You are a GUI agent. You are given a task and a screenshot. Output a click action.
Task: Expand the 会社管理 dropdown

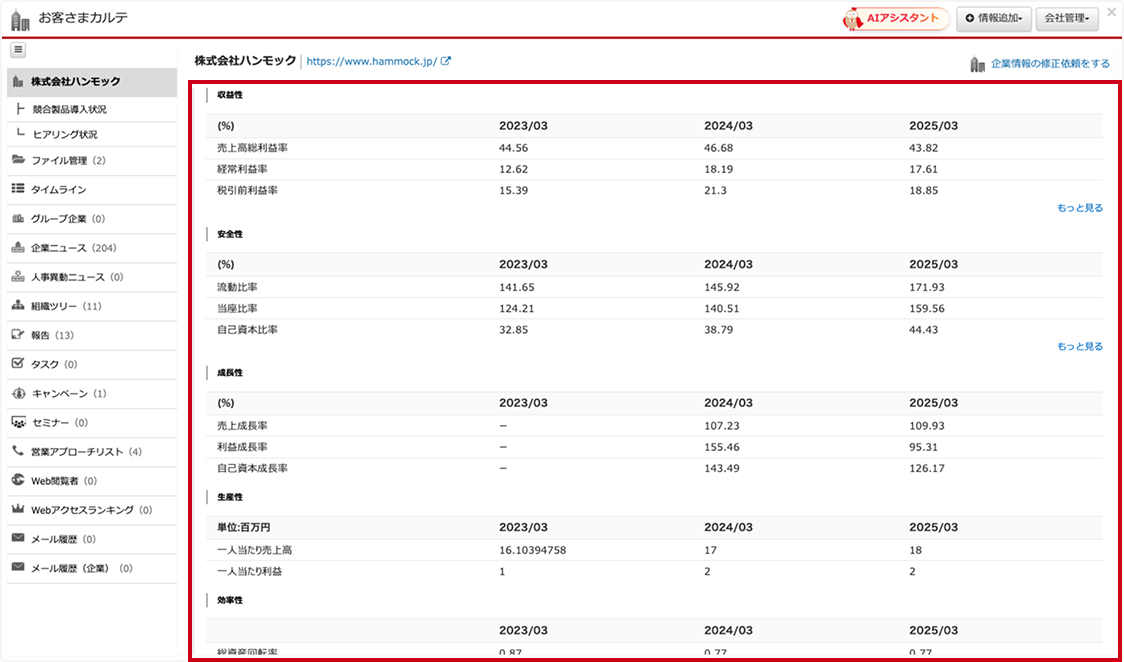tap(1067, 18)
